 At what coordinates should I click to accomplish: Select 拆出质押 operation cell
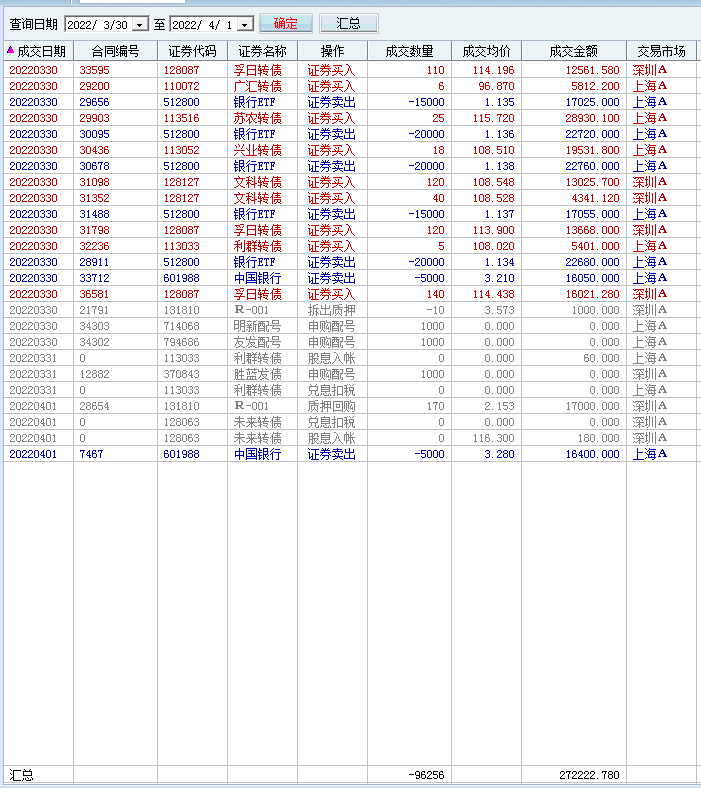click(331, 310)
